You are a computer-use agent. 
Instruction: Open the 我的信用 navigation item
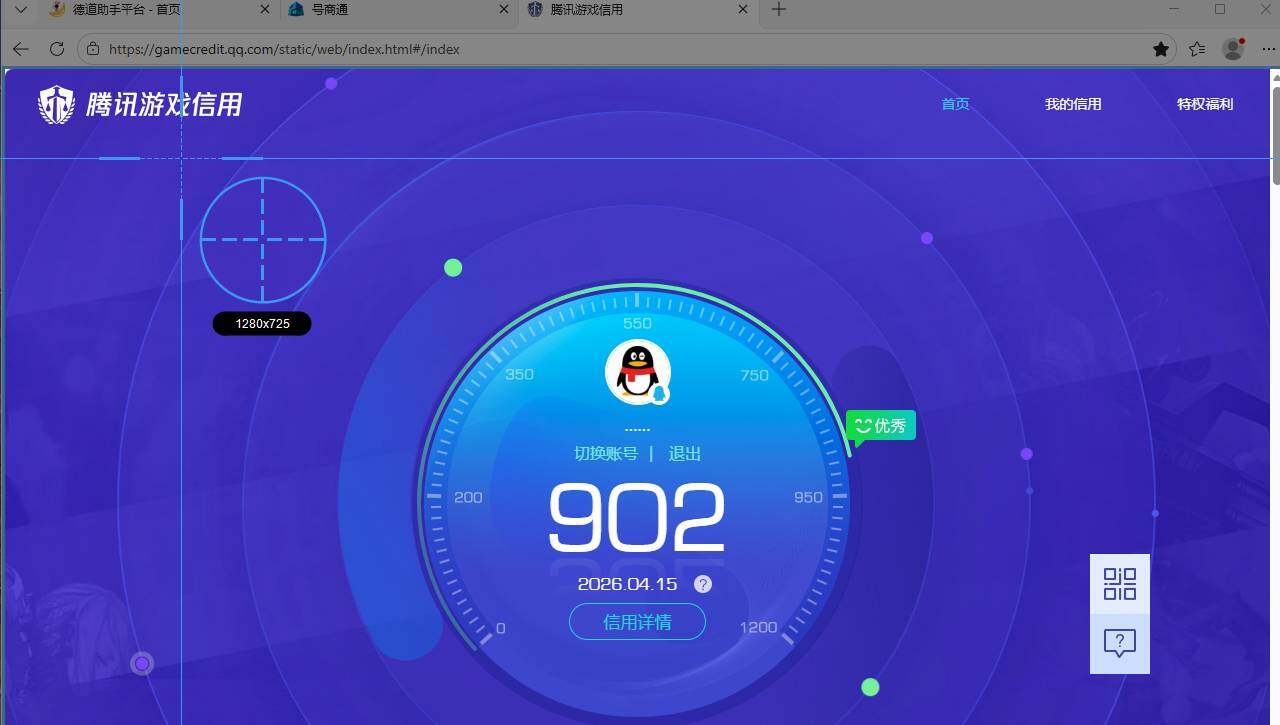click(1072, 104)
